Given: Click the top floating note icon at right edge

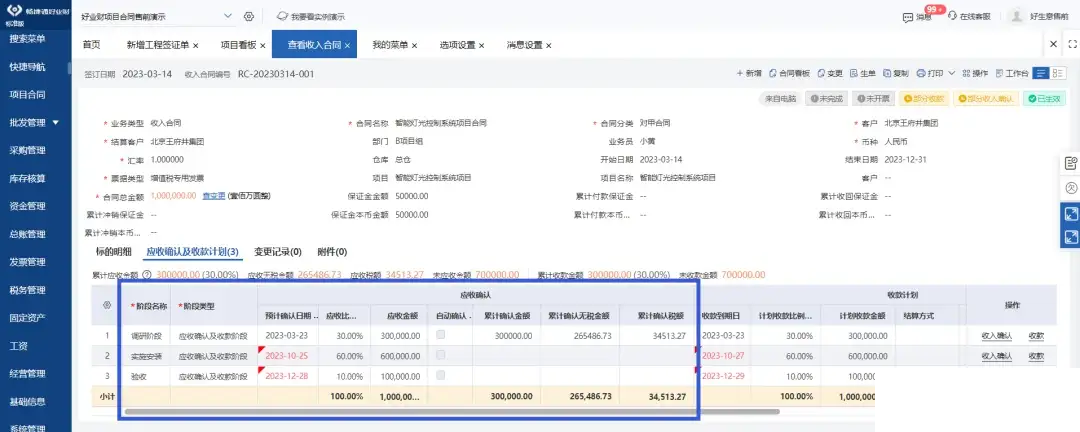Looking at the screenshot, I should (1070, 163).
